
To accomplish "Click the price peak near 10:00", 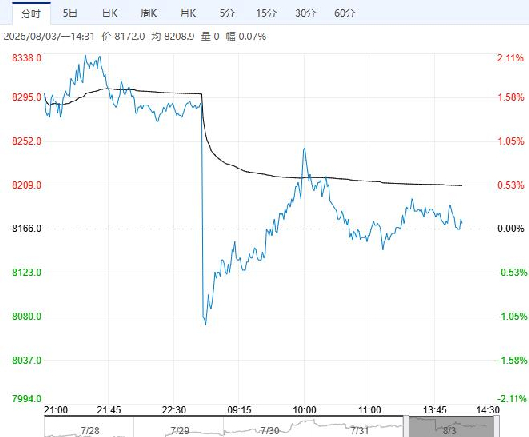I will (x=304, y=149).
